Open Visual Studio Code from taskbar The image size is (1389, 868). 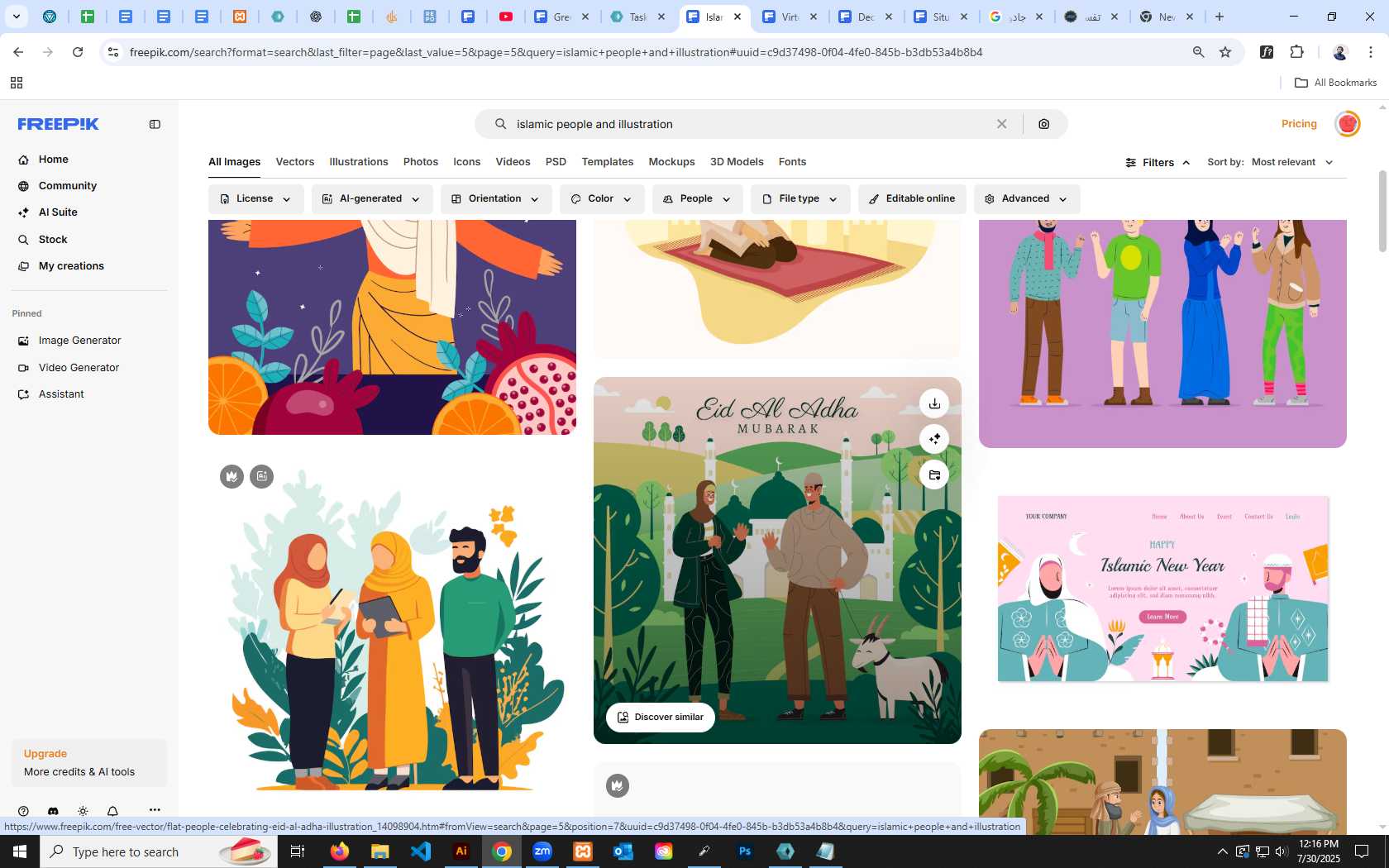(421, 851)
